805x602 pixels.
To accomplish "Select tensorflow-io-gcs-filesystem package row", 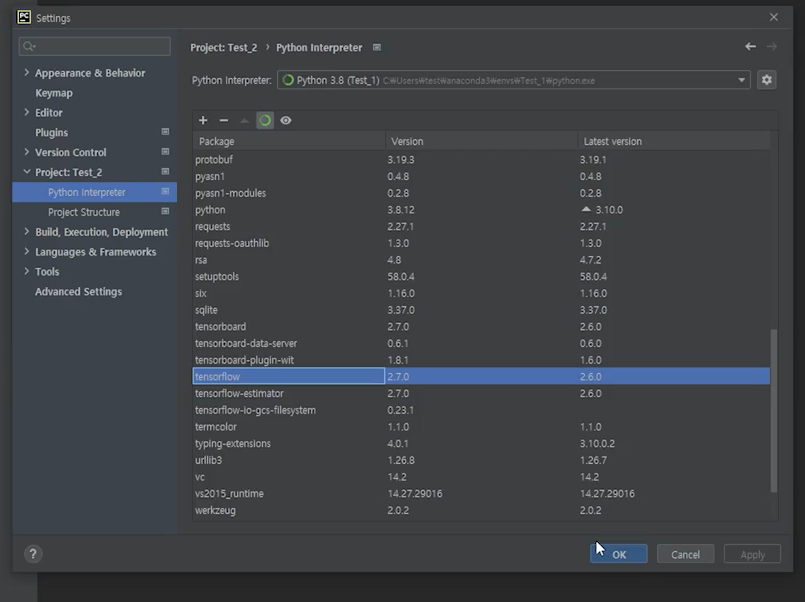I will point(481,410).
